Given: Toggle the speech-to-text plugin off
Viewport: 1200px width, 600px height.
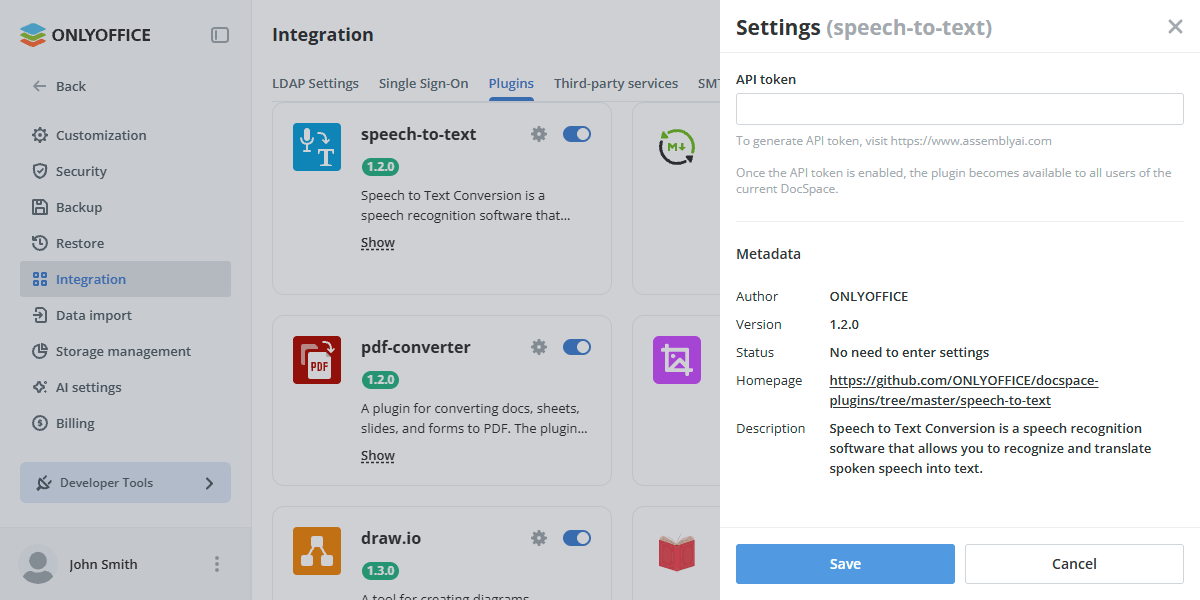Looking at the screenshot, I should (577, 134).
